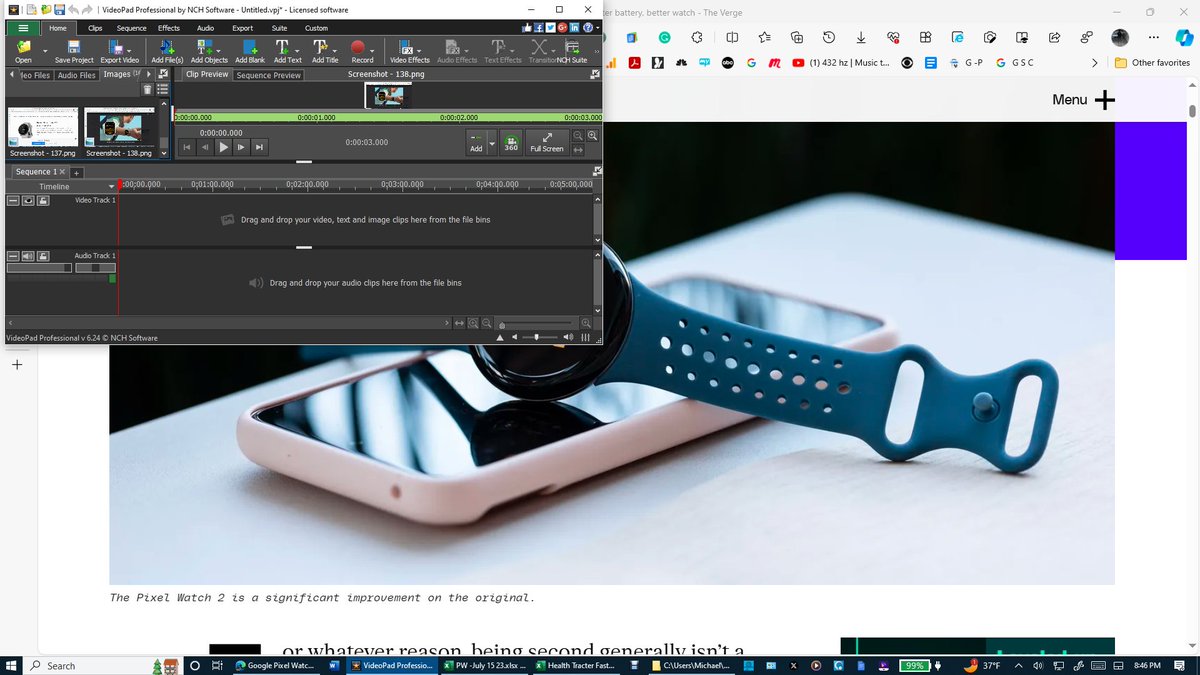Open the Sequence ribbon tab
The image size is (1200, 675).
tap(131, 28)
